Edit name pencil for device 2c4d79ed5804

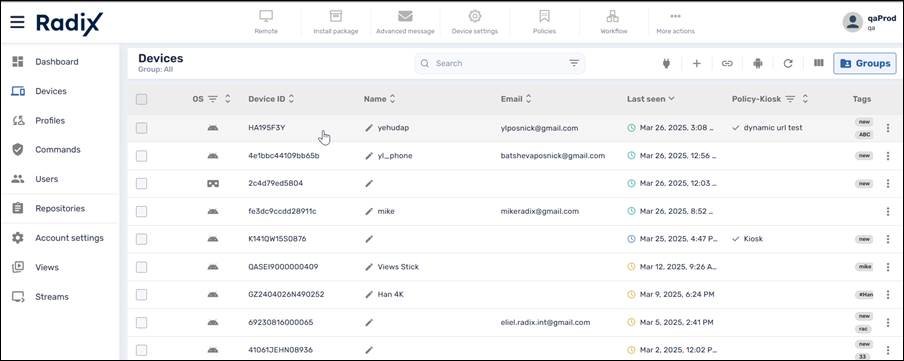click(369, 183)
